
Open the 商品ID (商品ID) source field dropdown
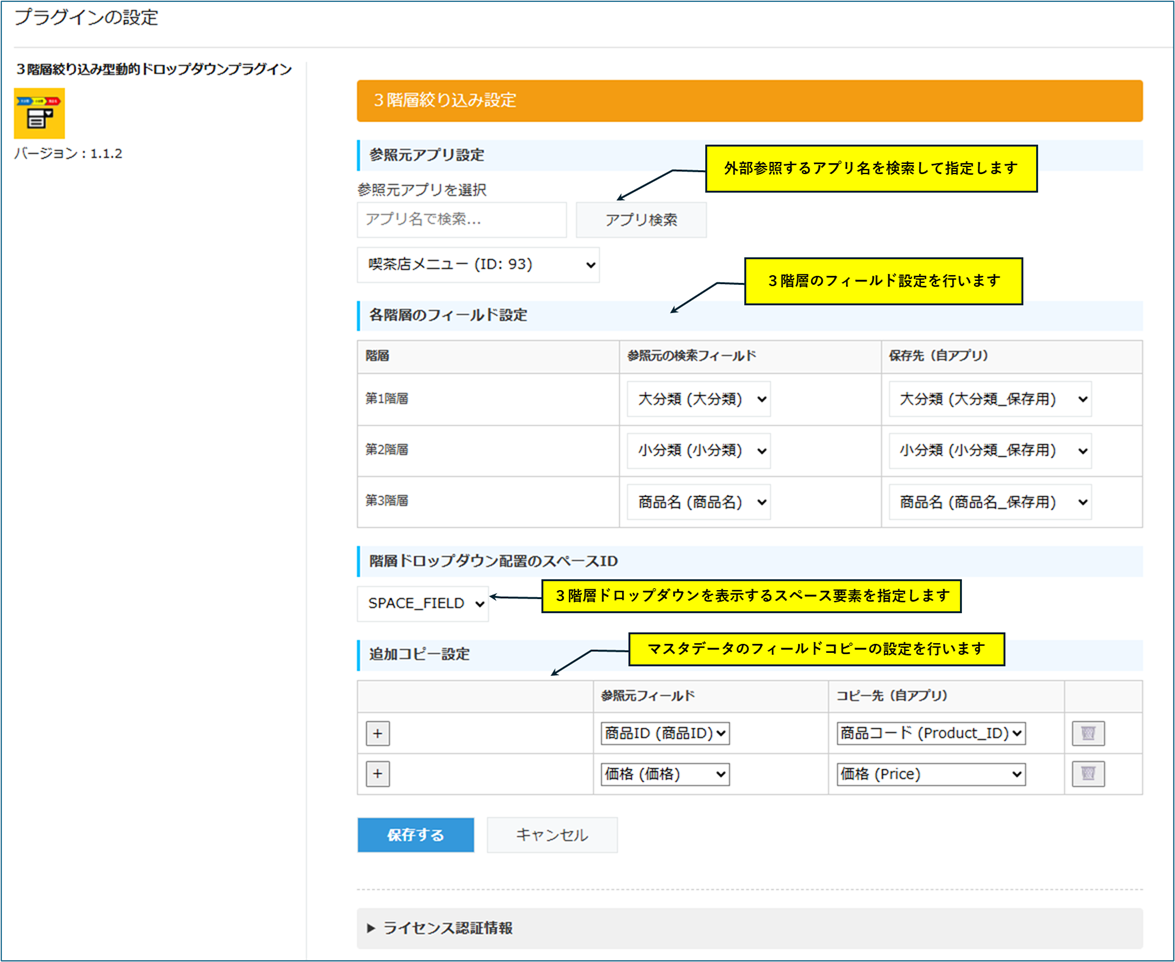(x=664, y=733)
